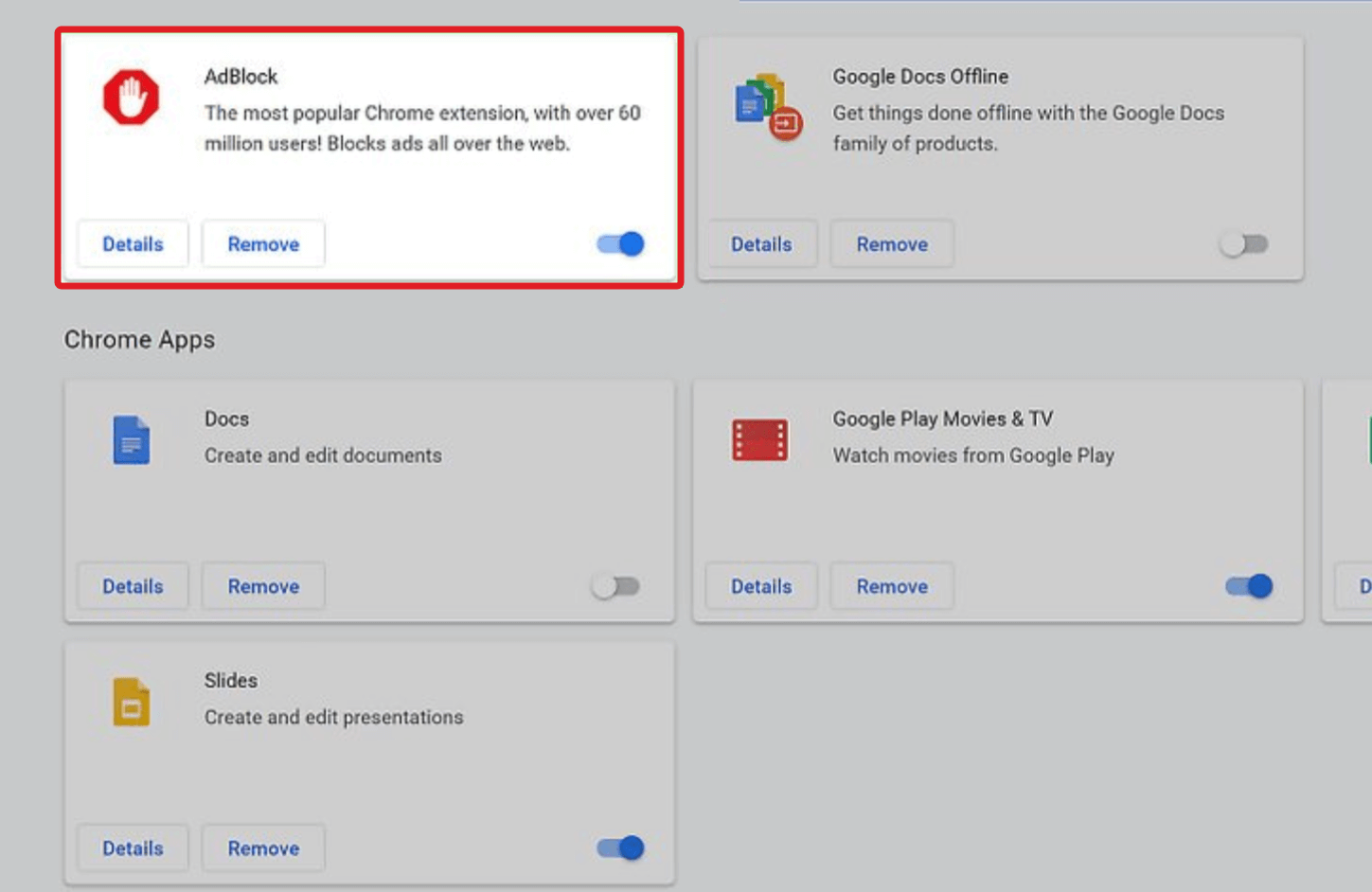View Details of the Docs app

pyautogui.click(x=133, y=586)
